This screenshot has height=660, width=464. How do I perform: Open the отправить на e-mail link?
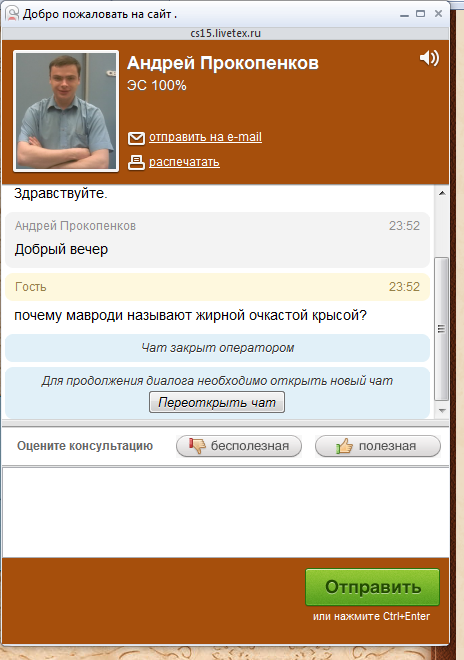[x=205, y=137]
